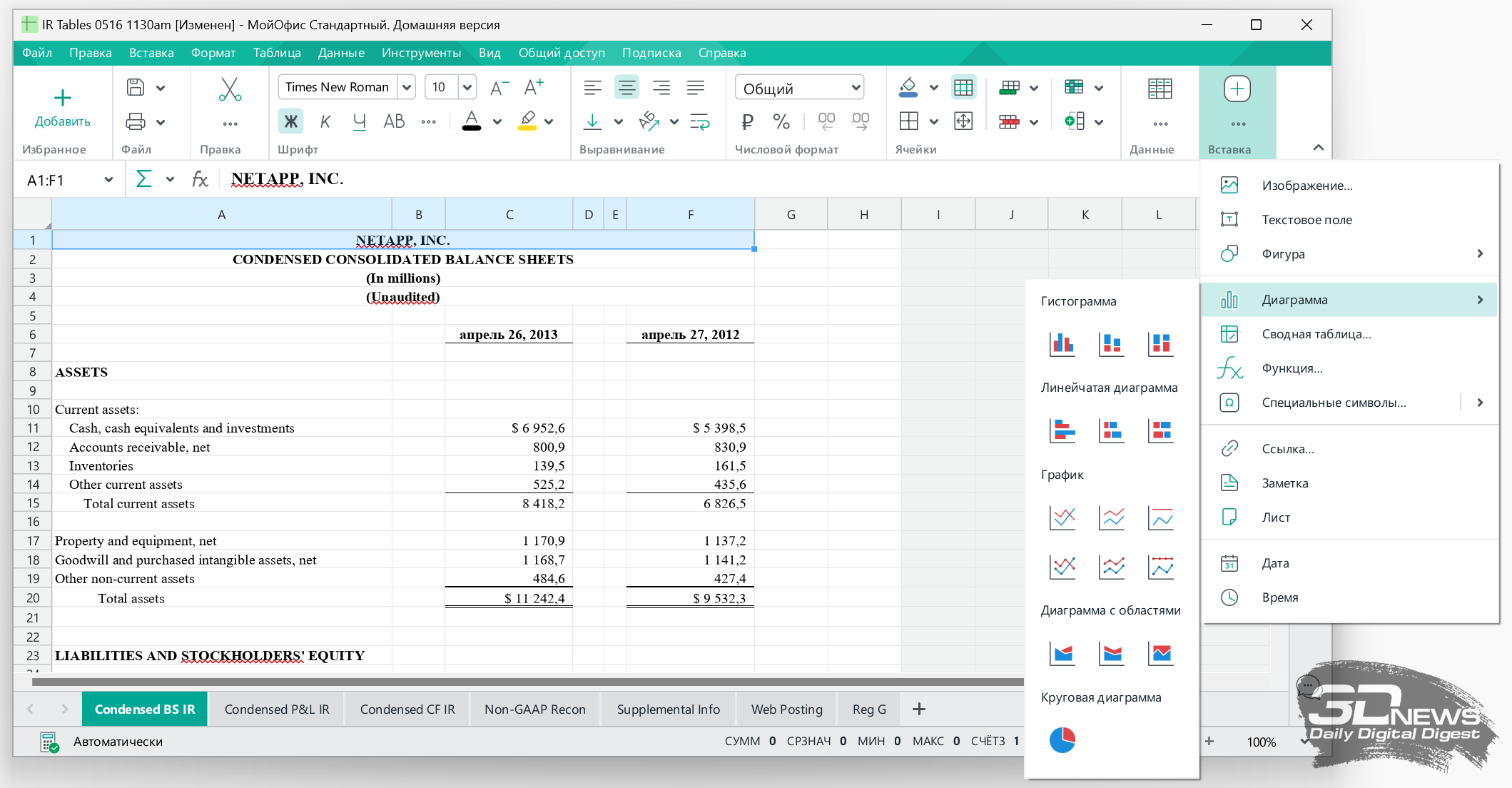This screenshot has height=788, width=1512.
Task: Expand the font color dropdown arrow
Action: (x=497, y=122)
